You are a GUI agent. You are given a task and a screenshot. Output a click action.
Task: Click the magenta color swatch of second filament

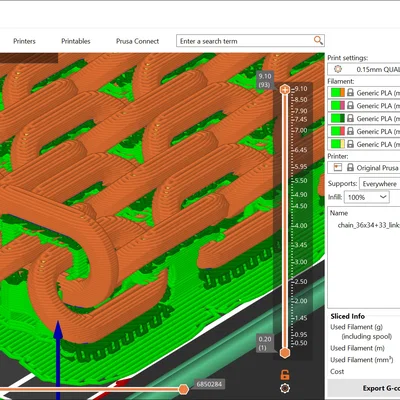[x=342, y=105]
